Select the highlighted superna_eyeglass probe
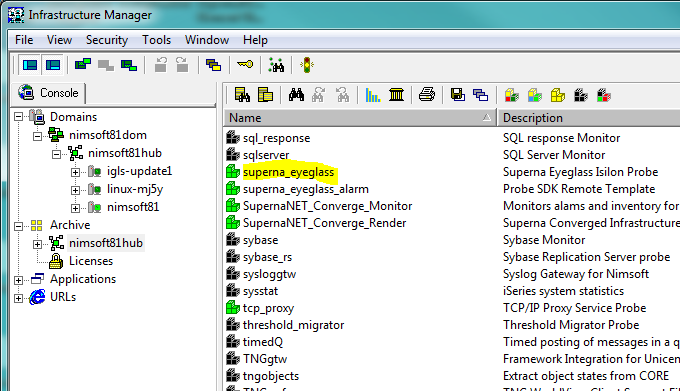680x391 pixels. (x=289, y=172)
